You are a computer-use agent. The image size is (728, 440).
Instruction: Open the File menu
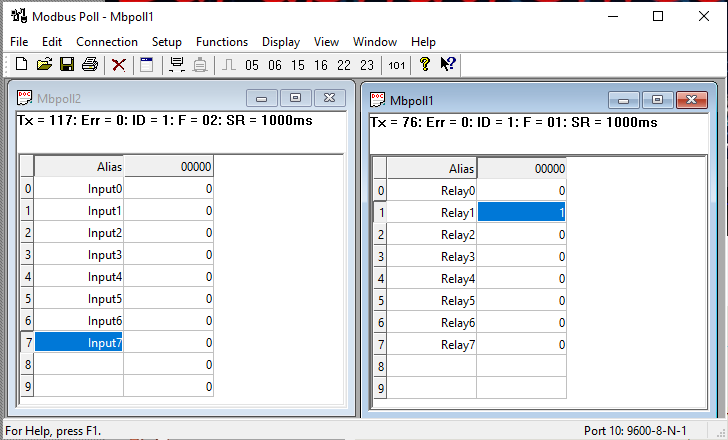[x=19, y=42]
